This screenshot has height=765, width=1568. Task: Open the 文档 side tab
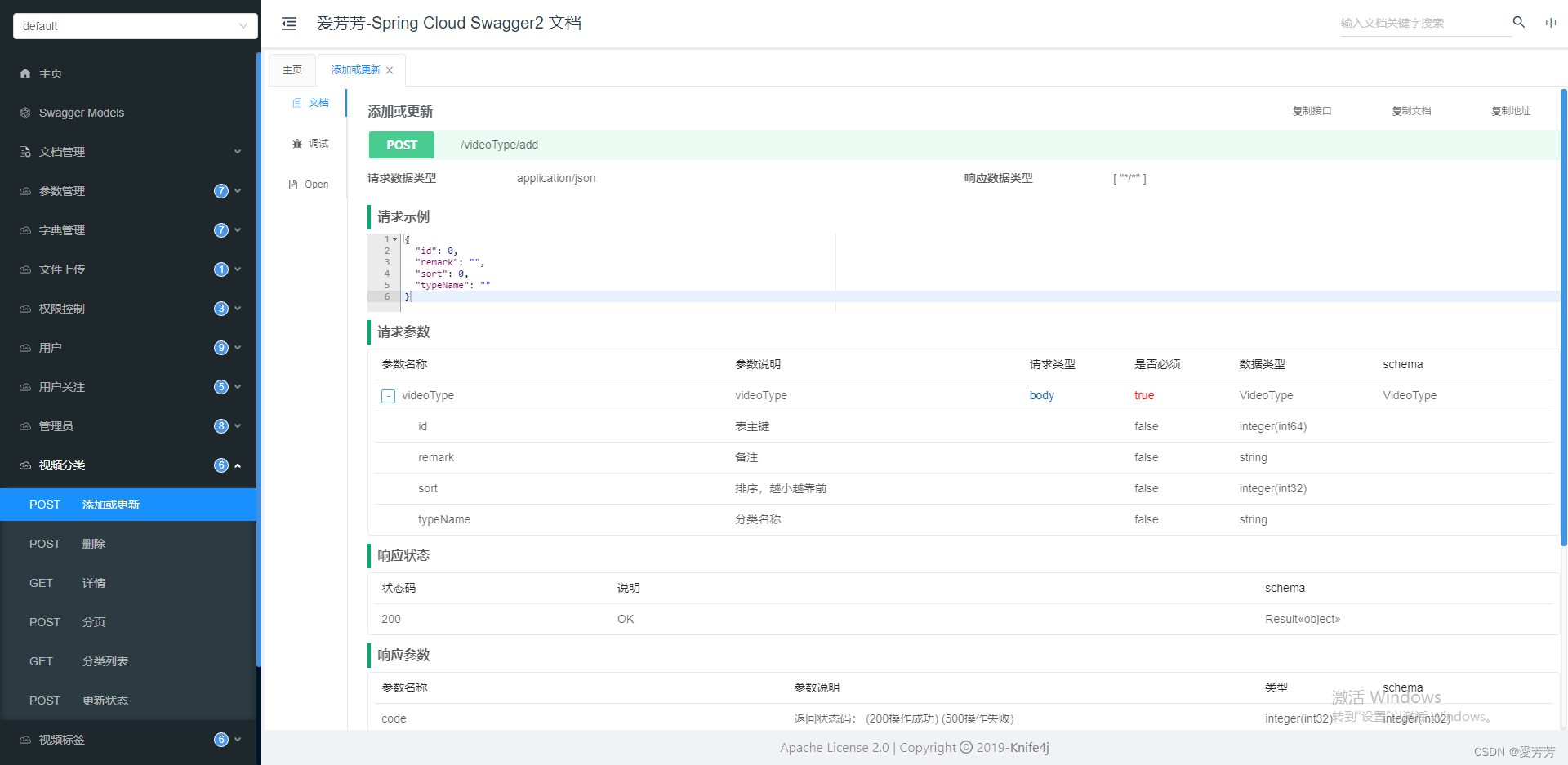click(310, 103)
